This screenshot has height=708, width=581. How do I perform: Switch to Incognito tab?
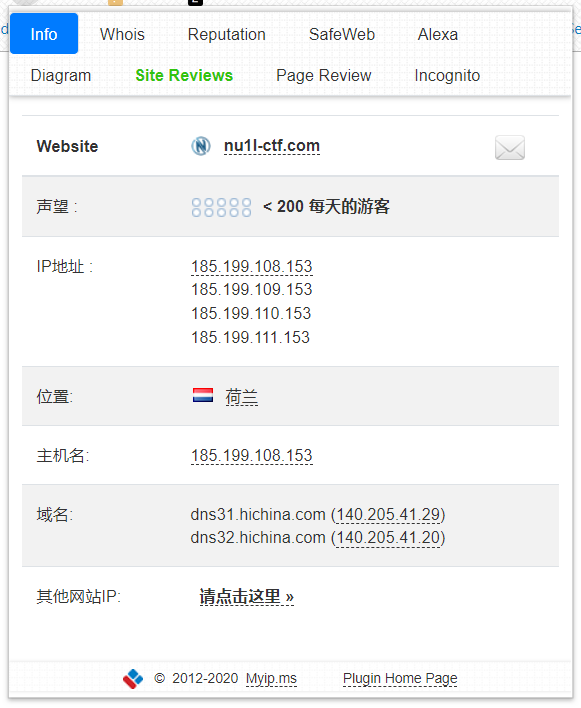(x=447, y=75)
